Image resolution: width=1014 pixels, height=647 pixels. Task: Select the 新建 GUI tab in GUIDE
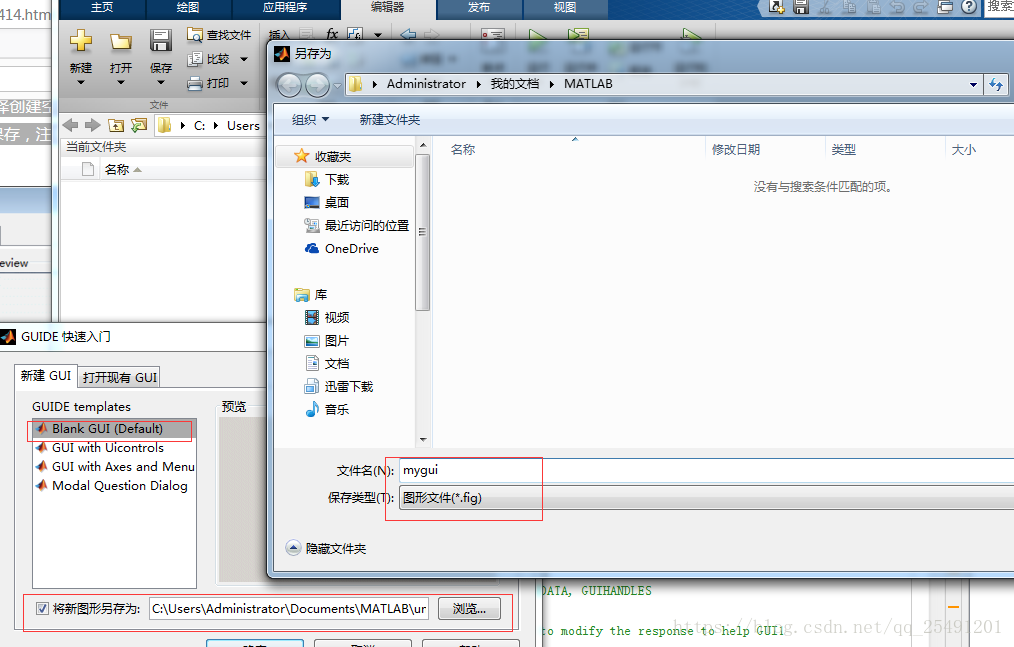coord(46,376)
